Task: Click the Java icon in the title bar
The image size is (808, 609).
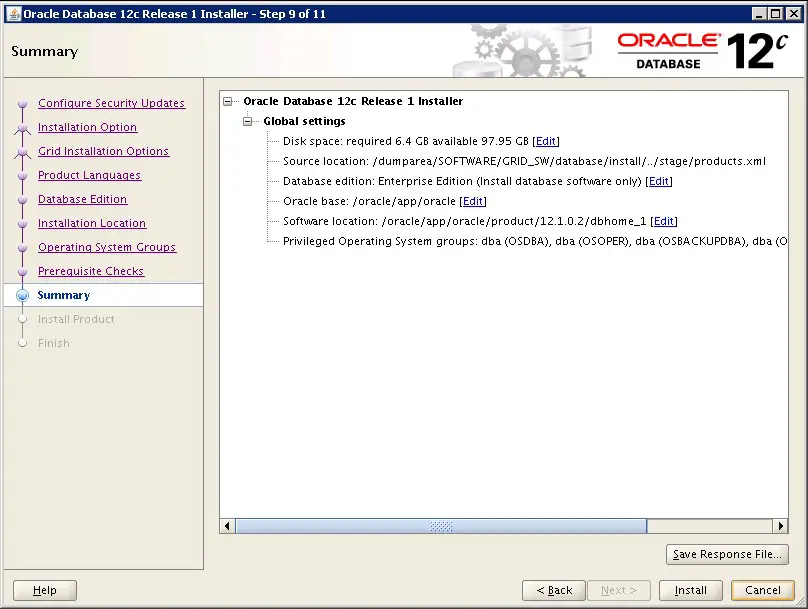Action: pyautogui.click(x=15, y=14)
